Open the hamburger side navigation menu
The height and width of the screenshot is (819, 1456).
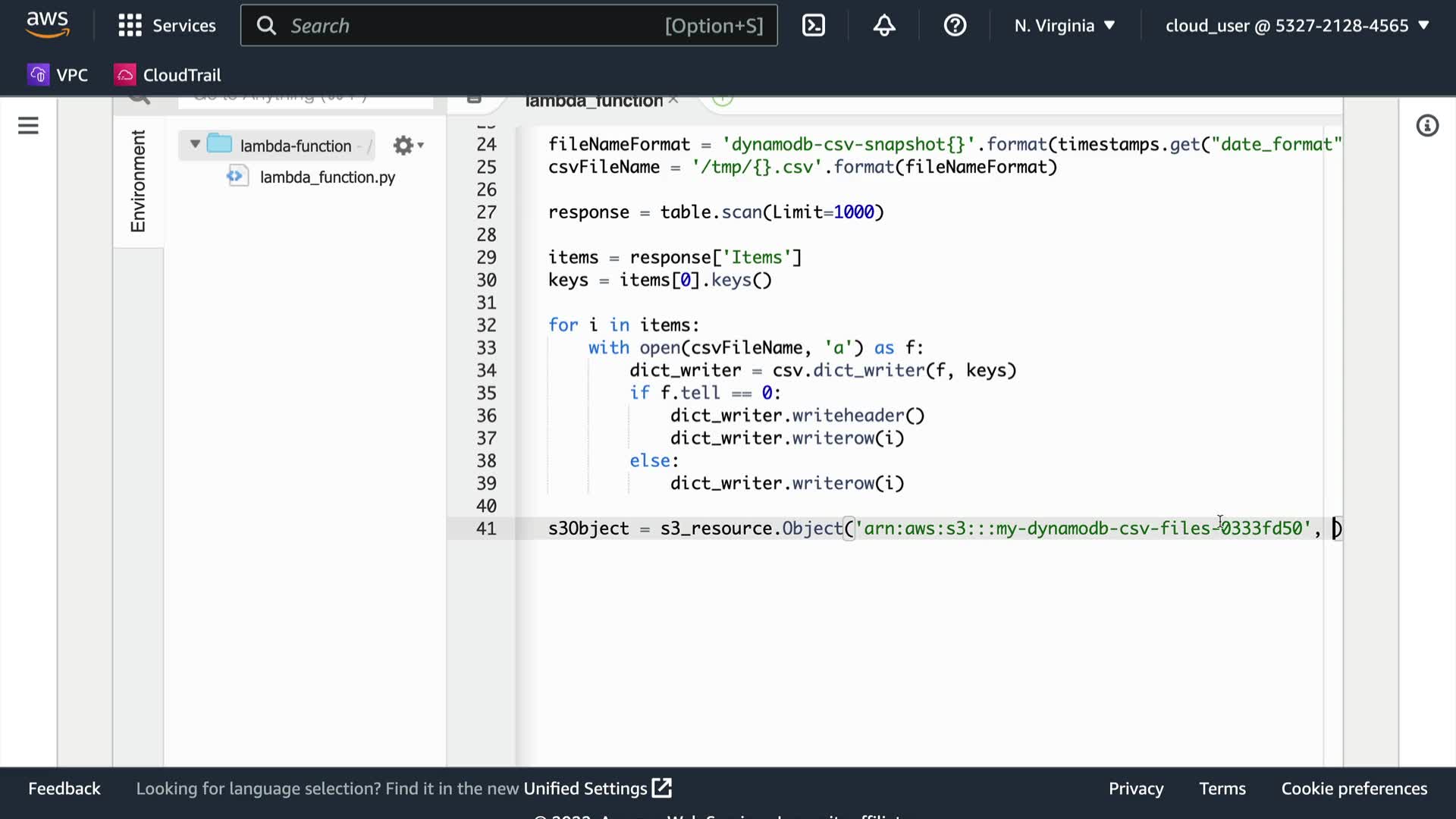(x=28, y=125)
